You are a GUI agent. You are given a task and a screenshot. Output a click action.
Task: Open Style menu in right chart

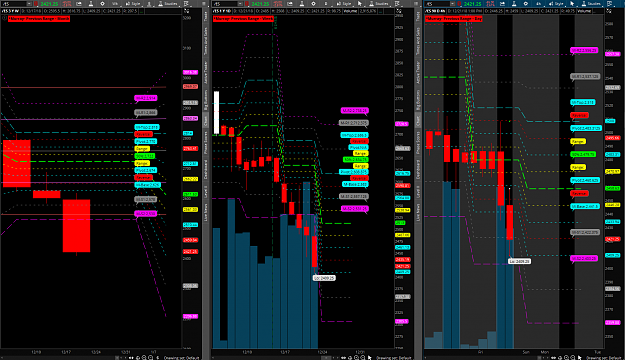click(556, 4)
